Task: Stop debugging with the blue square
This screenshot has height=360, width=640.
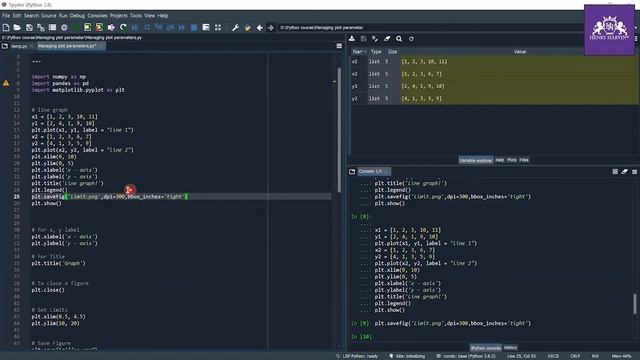Action: (194, 28)
